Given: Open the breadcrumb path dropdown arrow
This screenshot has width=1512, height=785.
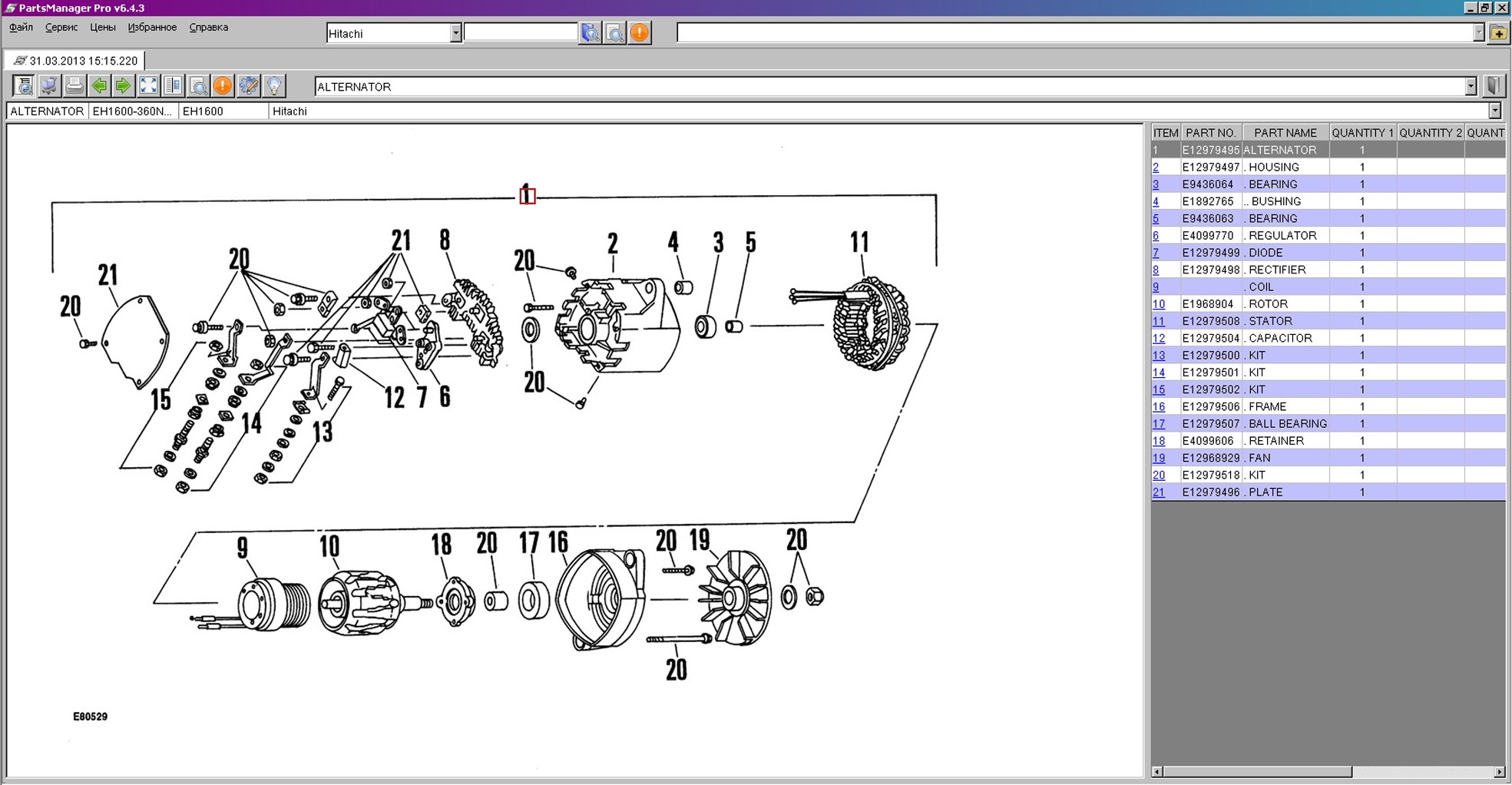Looking at the screenshot, I should click(x=1495, y=111).
